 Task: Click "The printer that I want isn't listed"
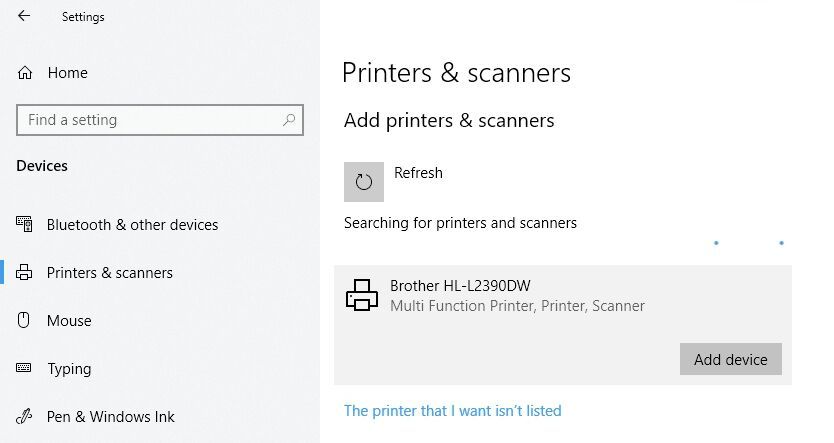452,411
